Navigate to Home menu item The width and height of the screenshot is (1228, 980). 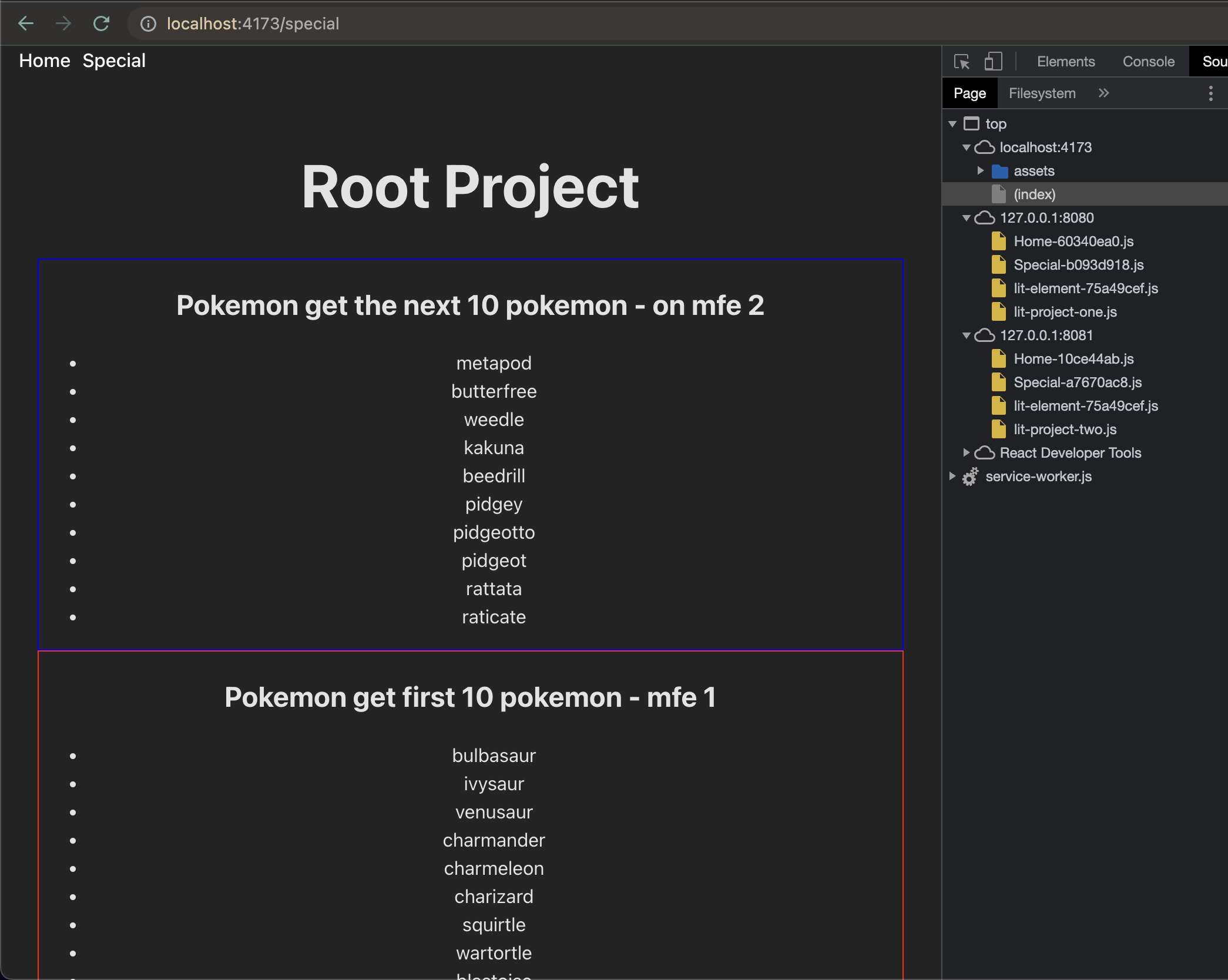tap(43, 61)
